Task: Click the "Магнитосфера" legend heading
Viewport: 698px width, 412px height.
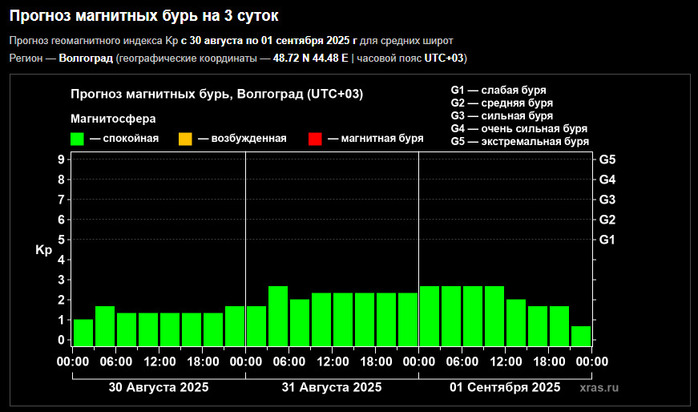Action: click(x=113, y=118)
